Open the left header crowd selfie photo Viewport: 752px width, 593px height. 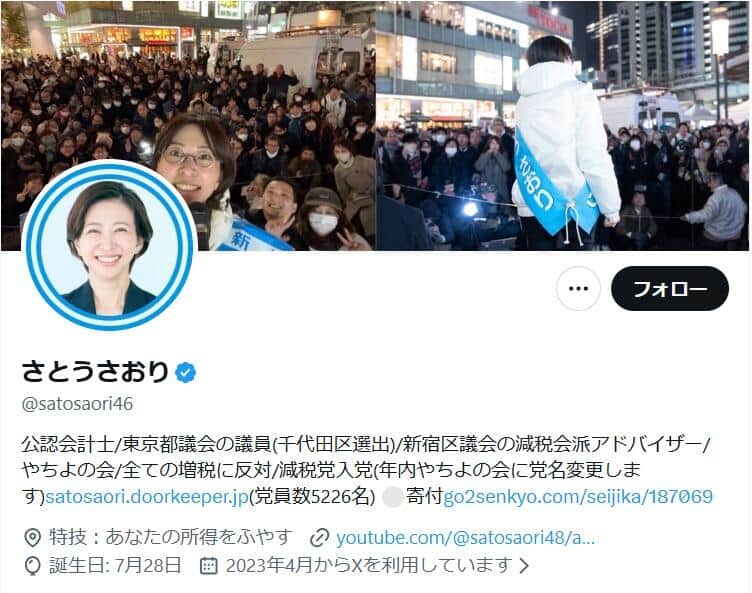(188, 126)
